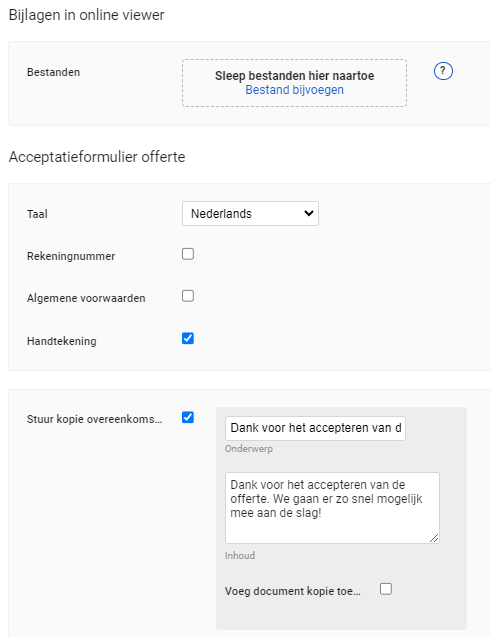Click the Bestand bijvoegen link
This screenshot has width=491, height=637.
click(294, 90)
